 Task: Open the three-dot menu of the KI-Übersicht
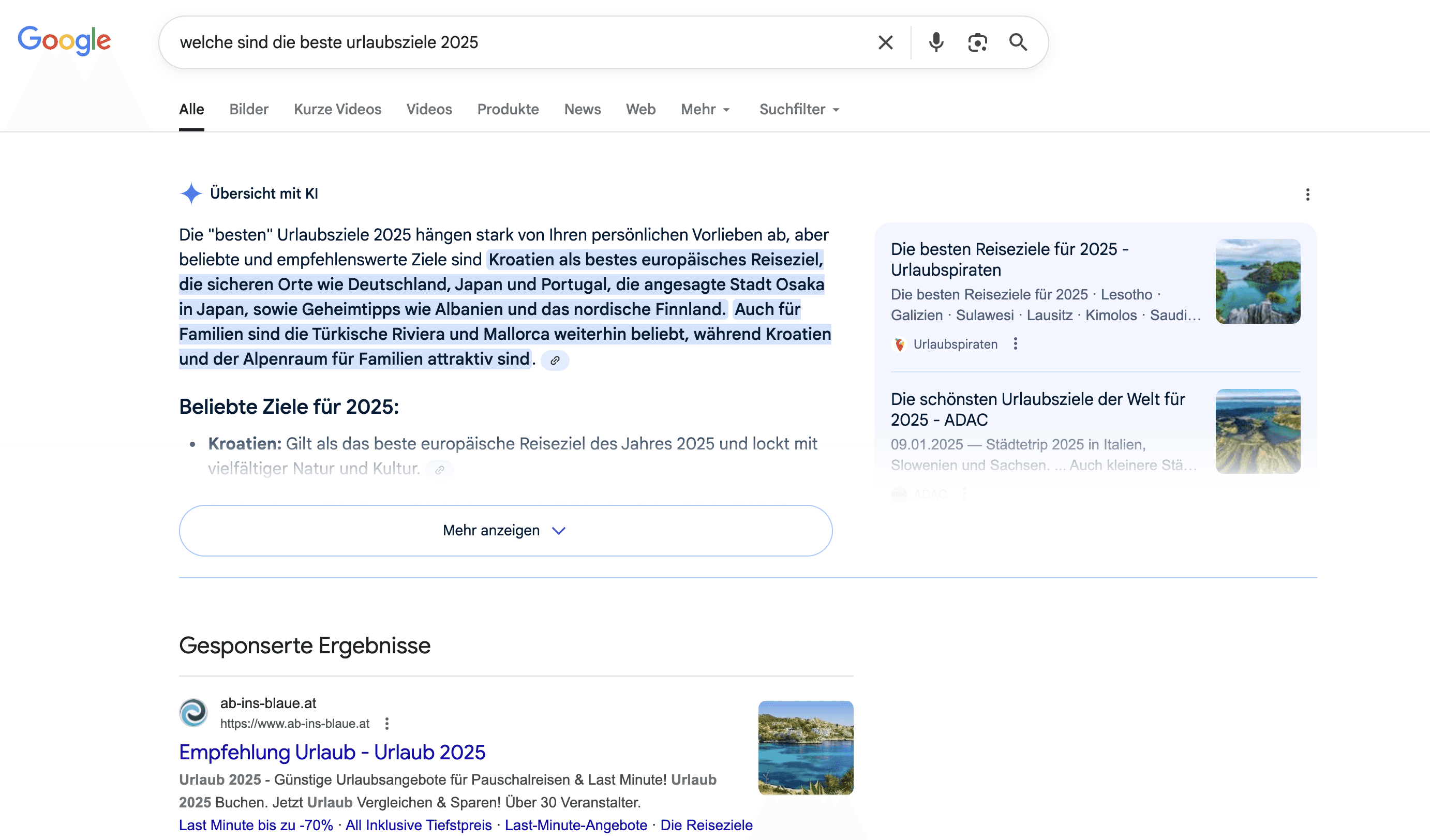(1307, 194)
